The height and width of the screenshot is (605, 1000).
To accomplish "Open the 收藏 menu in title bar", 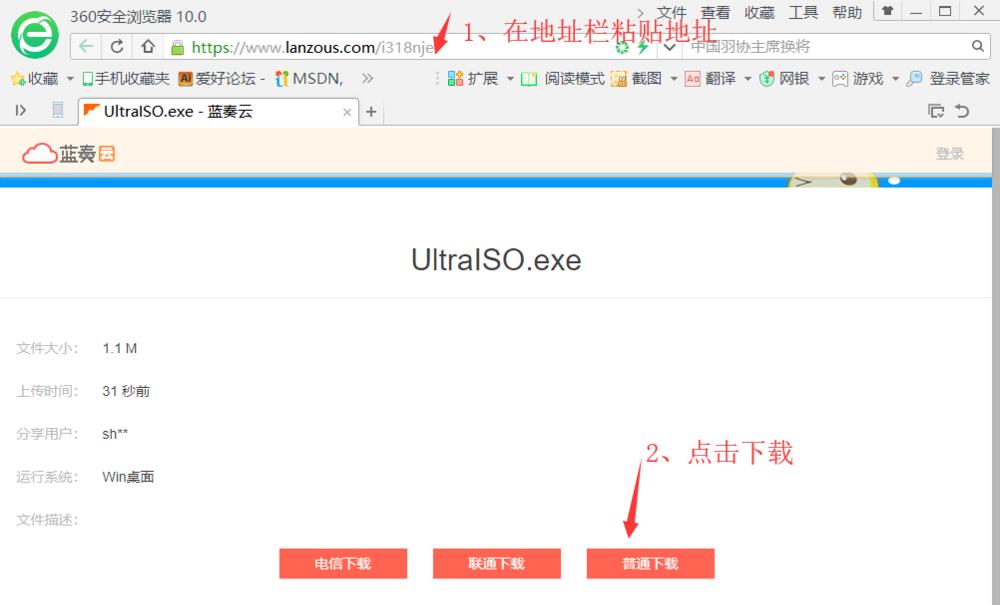I will pos(760,13).
